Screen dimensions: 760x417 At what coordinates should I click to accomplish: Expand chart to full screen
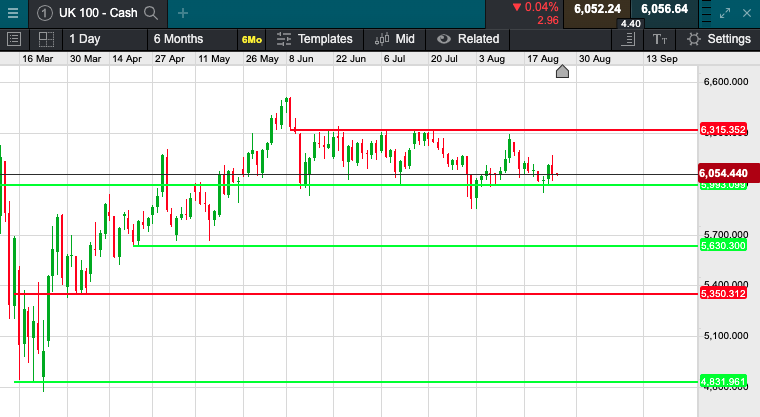click(725, 13)
